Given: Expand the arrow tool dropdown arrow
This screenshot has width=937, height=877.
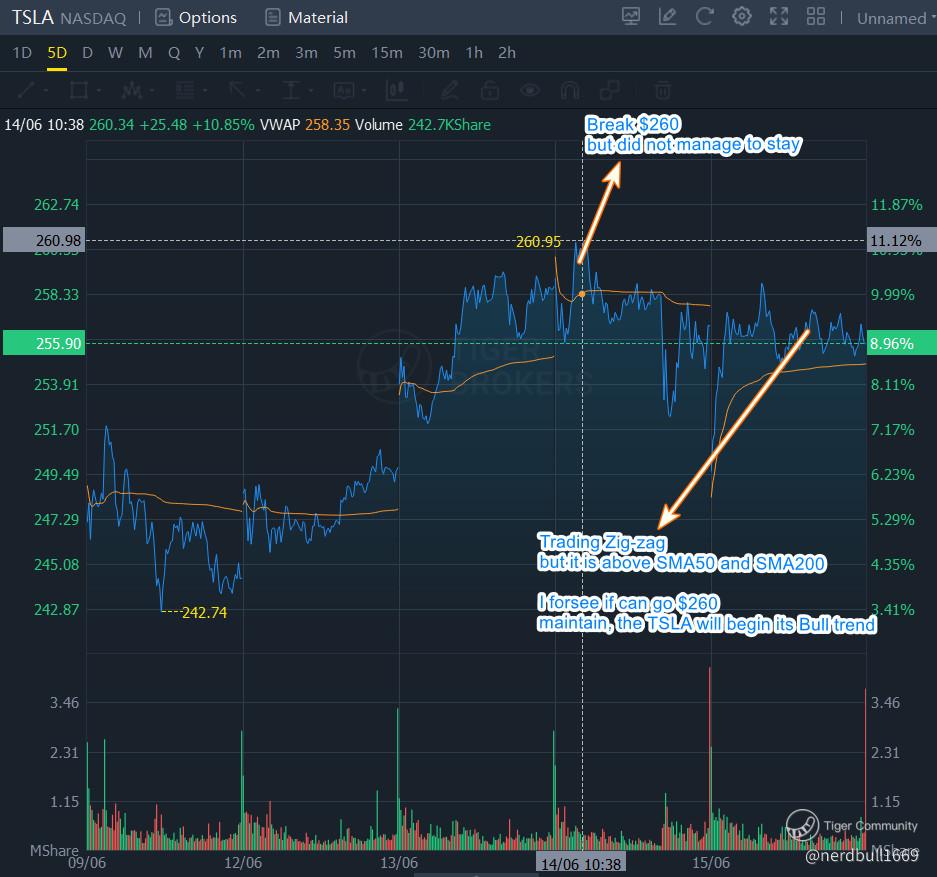Looking at the screenshot, I should (258, 91).
